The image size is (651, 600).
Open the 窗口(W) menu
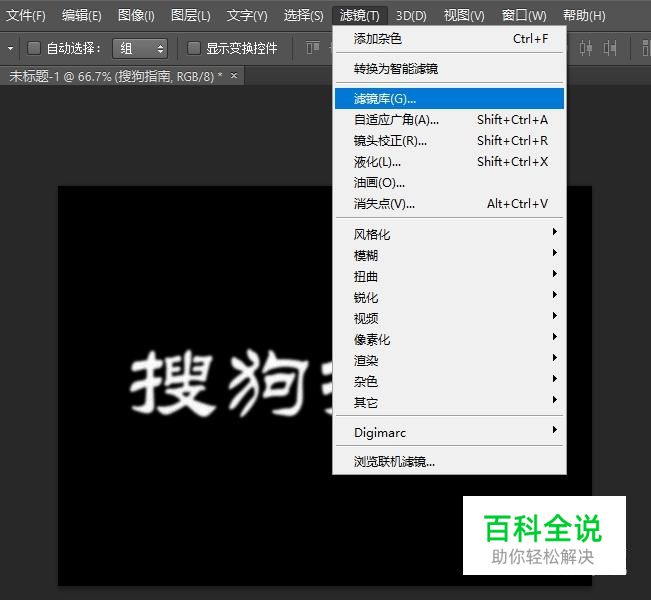pyautogui.click(x=524, y=16)
